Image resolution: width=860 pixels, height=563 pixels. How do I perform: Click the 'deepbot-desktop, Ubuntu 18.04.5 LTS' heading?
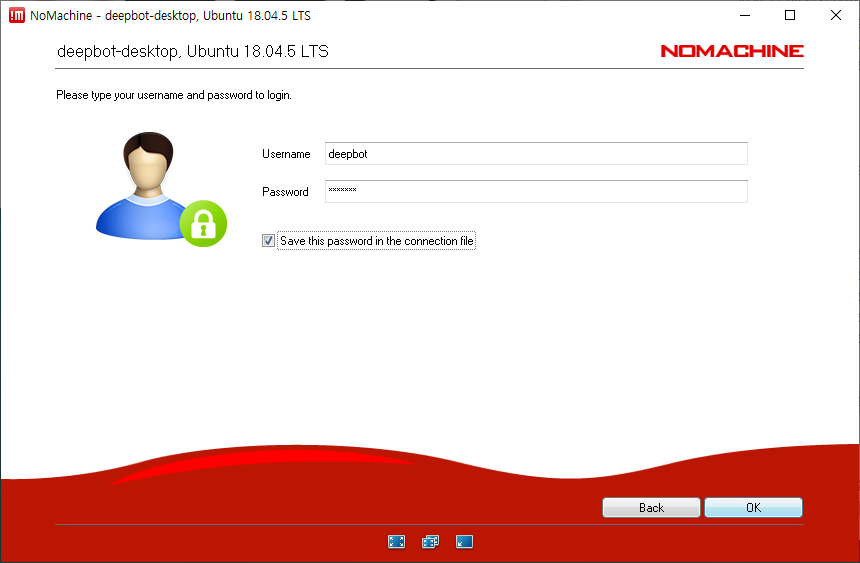[193, 52]
